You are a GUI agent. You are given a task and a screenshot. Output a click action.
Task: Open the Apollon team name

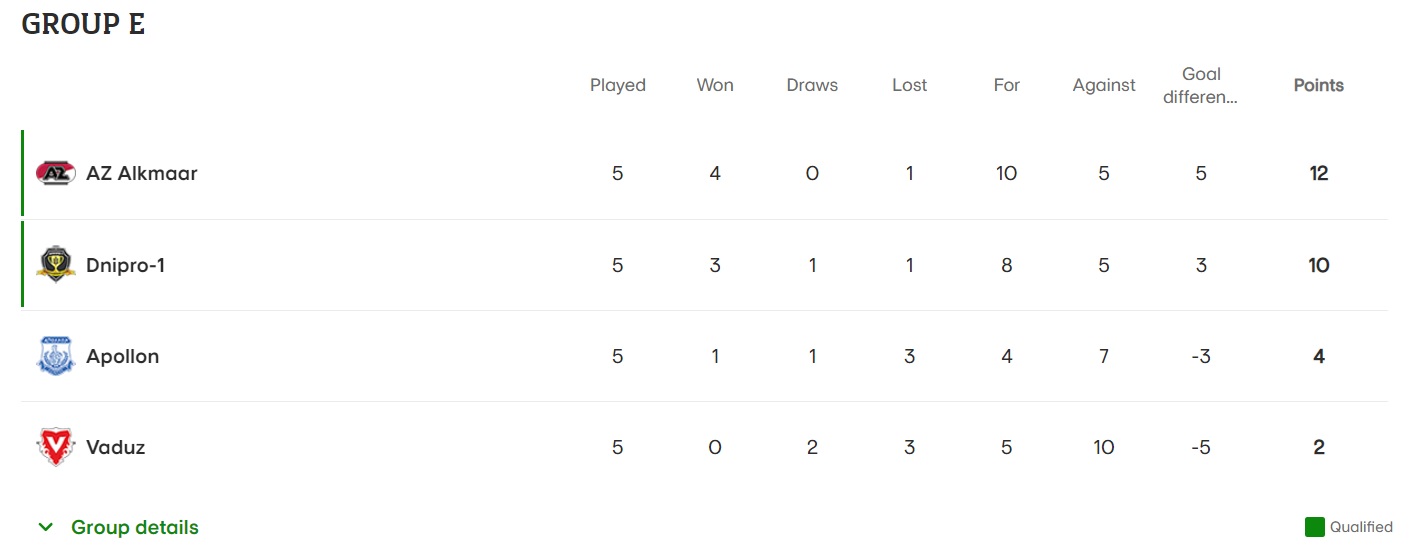click(x=122, y=356)
